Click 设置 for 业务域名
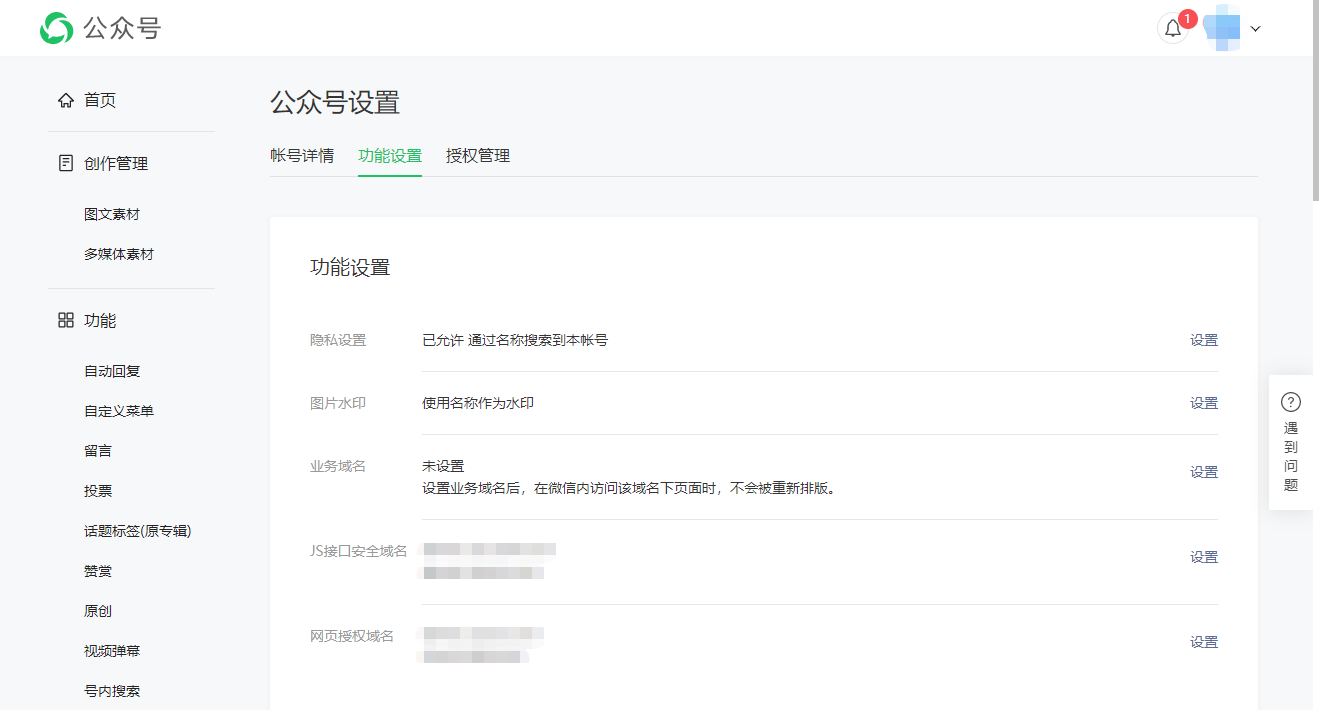1319x710 pixels. tap(1204, 471)
